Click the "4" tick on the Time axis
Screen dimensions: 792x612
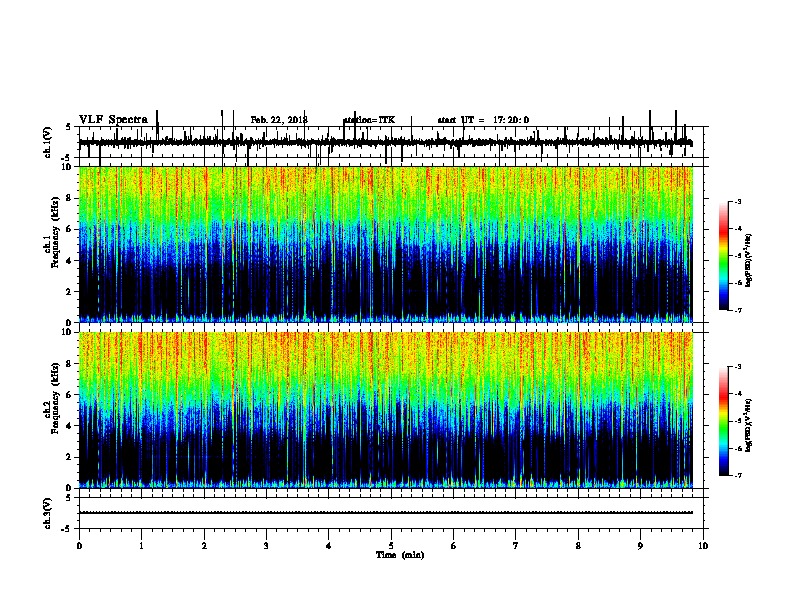[x=329, y=546]
